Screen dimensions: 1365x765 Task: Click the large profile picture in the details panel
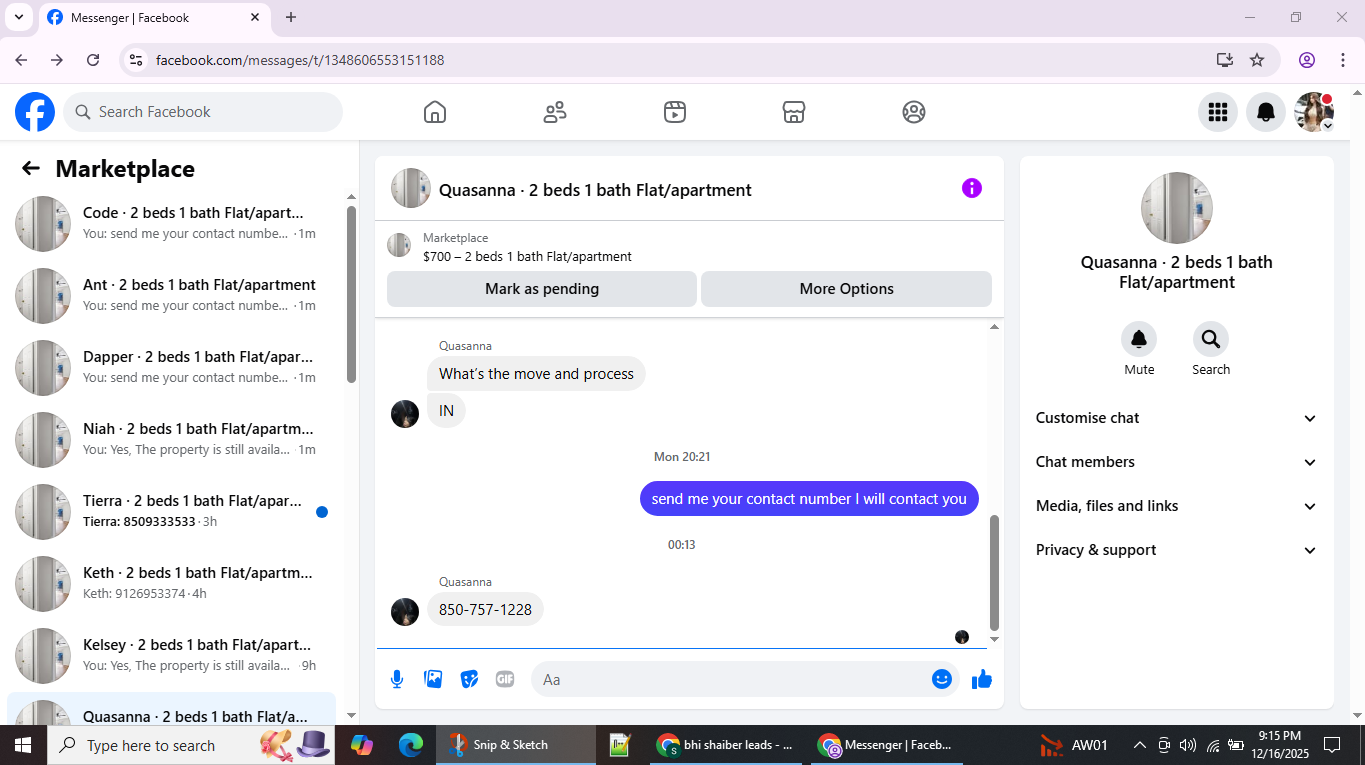[x=1177, y=208]
